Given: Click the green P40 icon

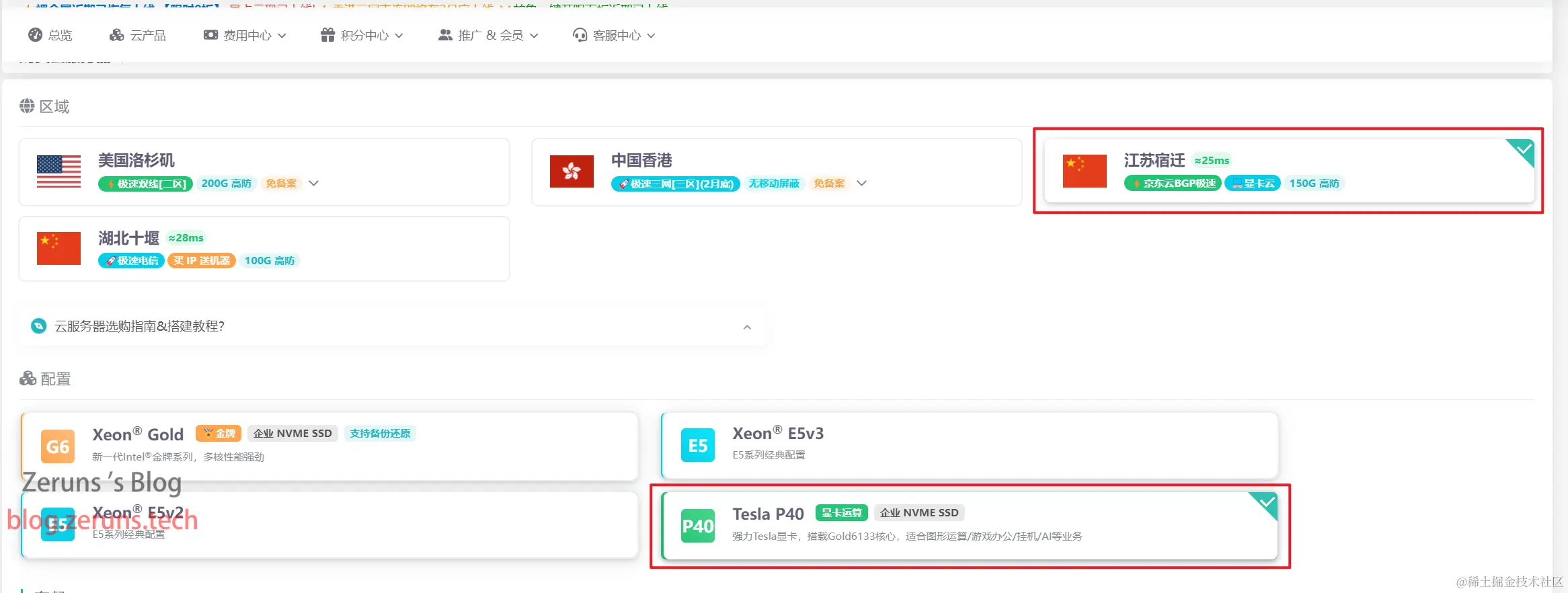Looking at the screenshot, I should pyautogui.click(x=698, y=526).
